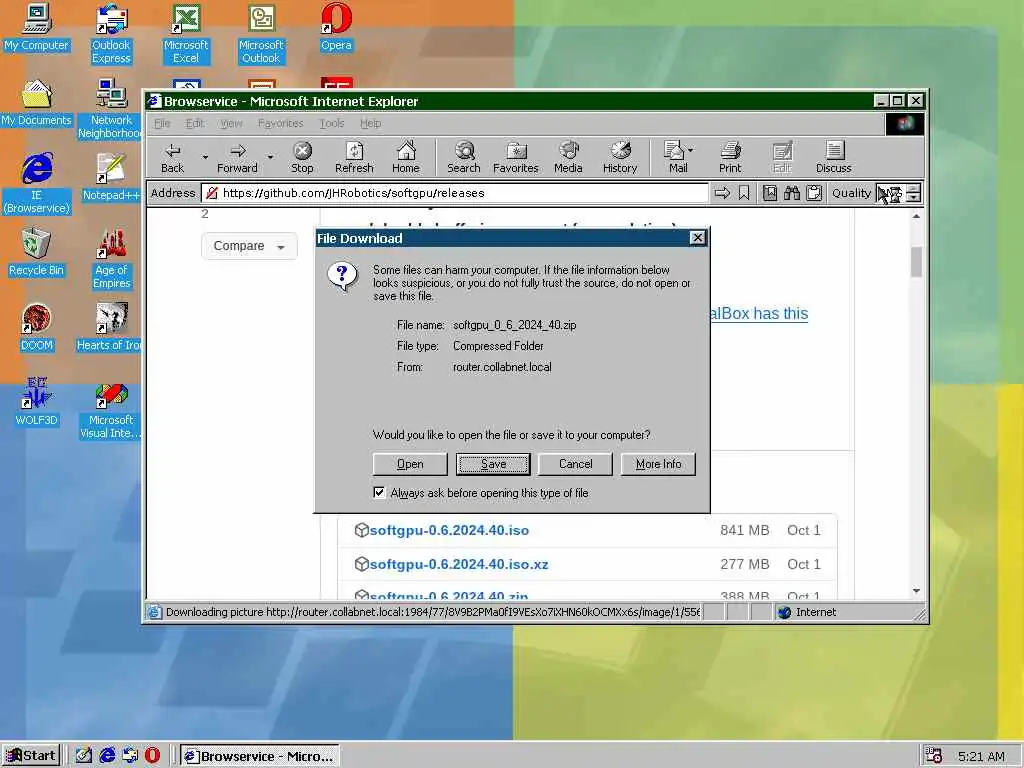Open the Search pane
The height and width of the screenshot is (768, 1024).
[x=464, y=157]
